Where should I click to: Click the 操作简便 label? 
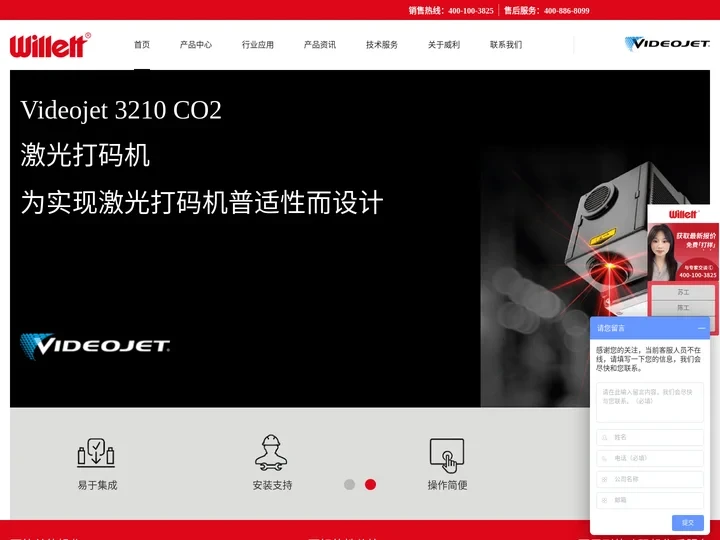point(447,485)
